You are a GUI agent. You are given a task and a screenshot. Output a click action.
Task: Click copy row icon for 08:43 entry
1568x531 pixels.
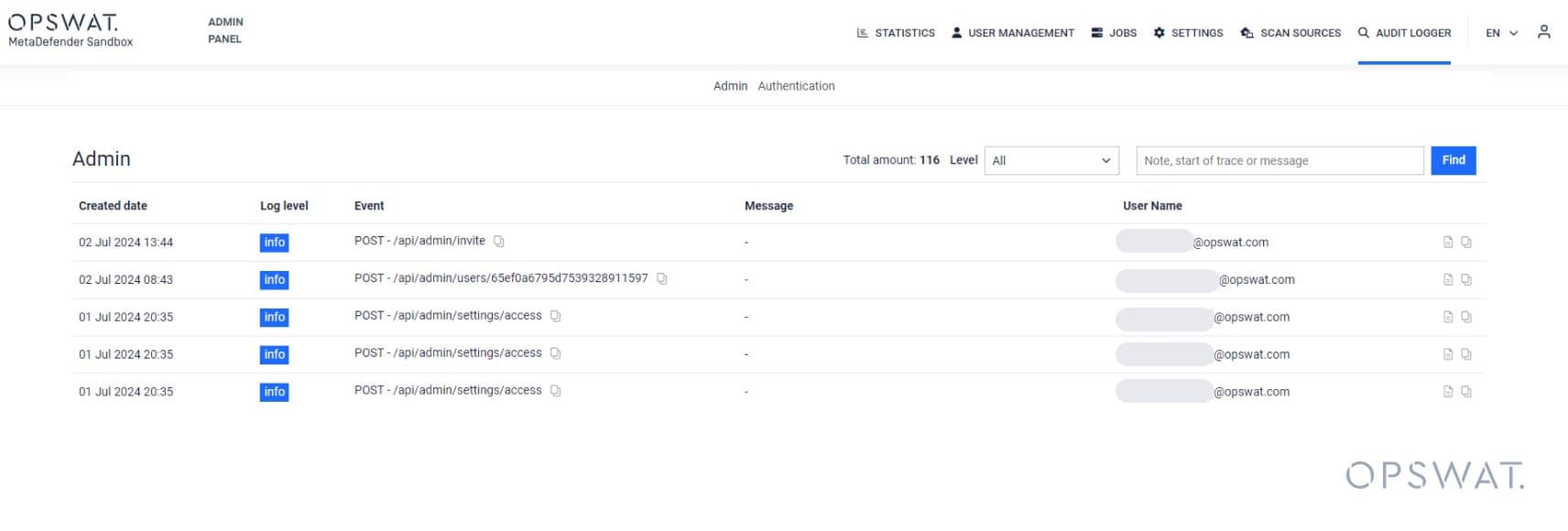click(1466, 280)
